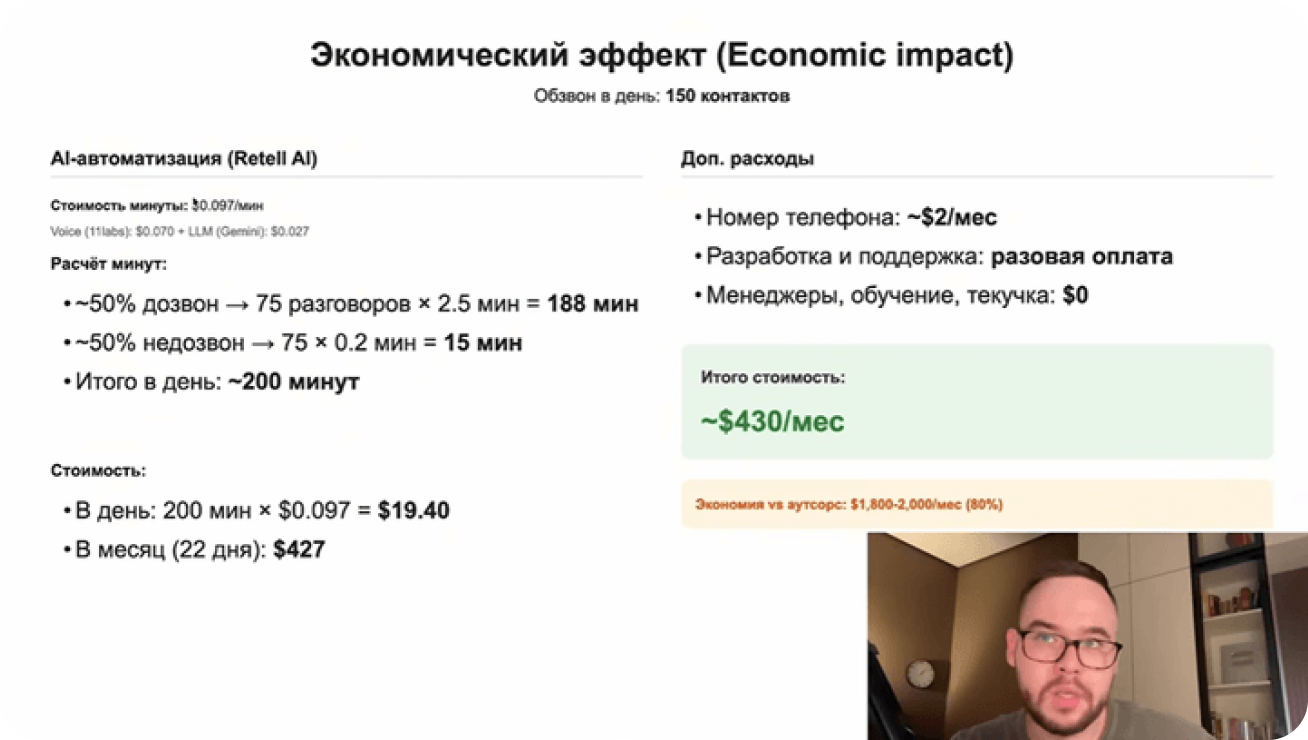Click the orange "Экономия vs аутсорс" savings banner
Viewport: 1308px width, 740px height.
coord(849,504)
